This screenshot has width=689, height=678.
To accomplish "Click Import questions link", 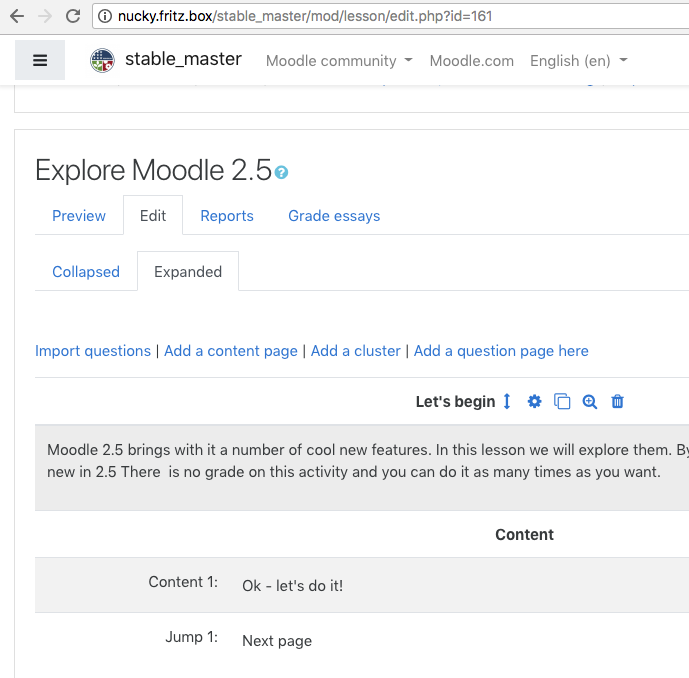I will 93,351.
